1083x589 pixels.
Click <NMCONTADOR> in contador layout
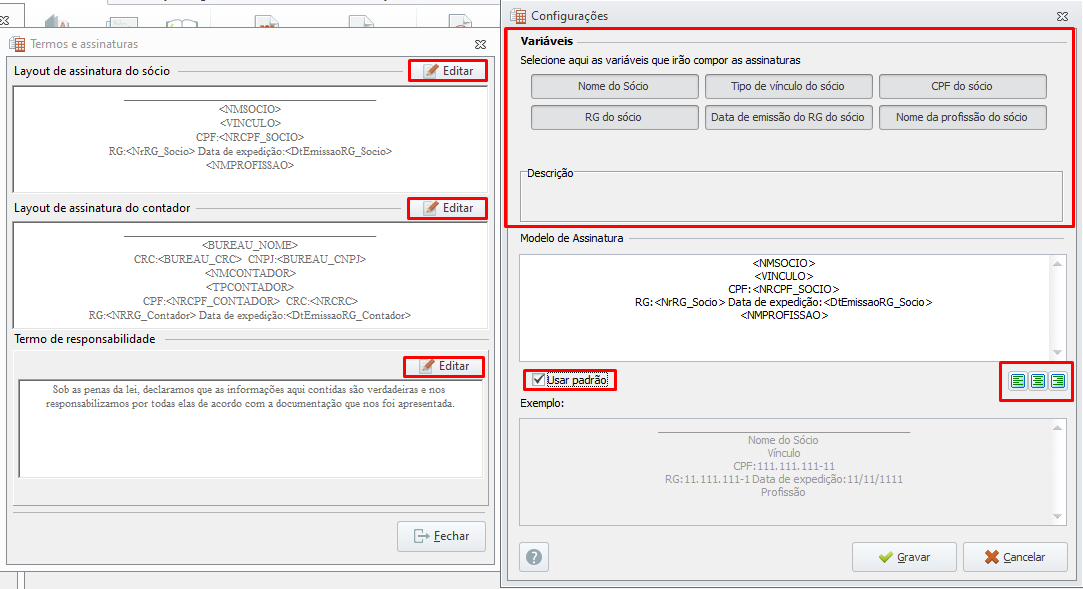click(x=250, y=273)
